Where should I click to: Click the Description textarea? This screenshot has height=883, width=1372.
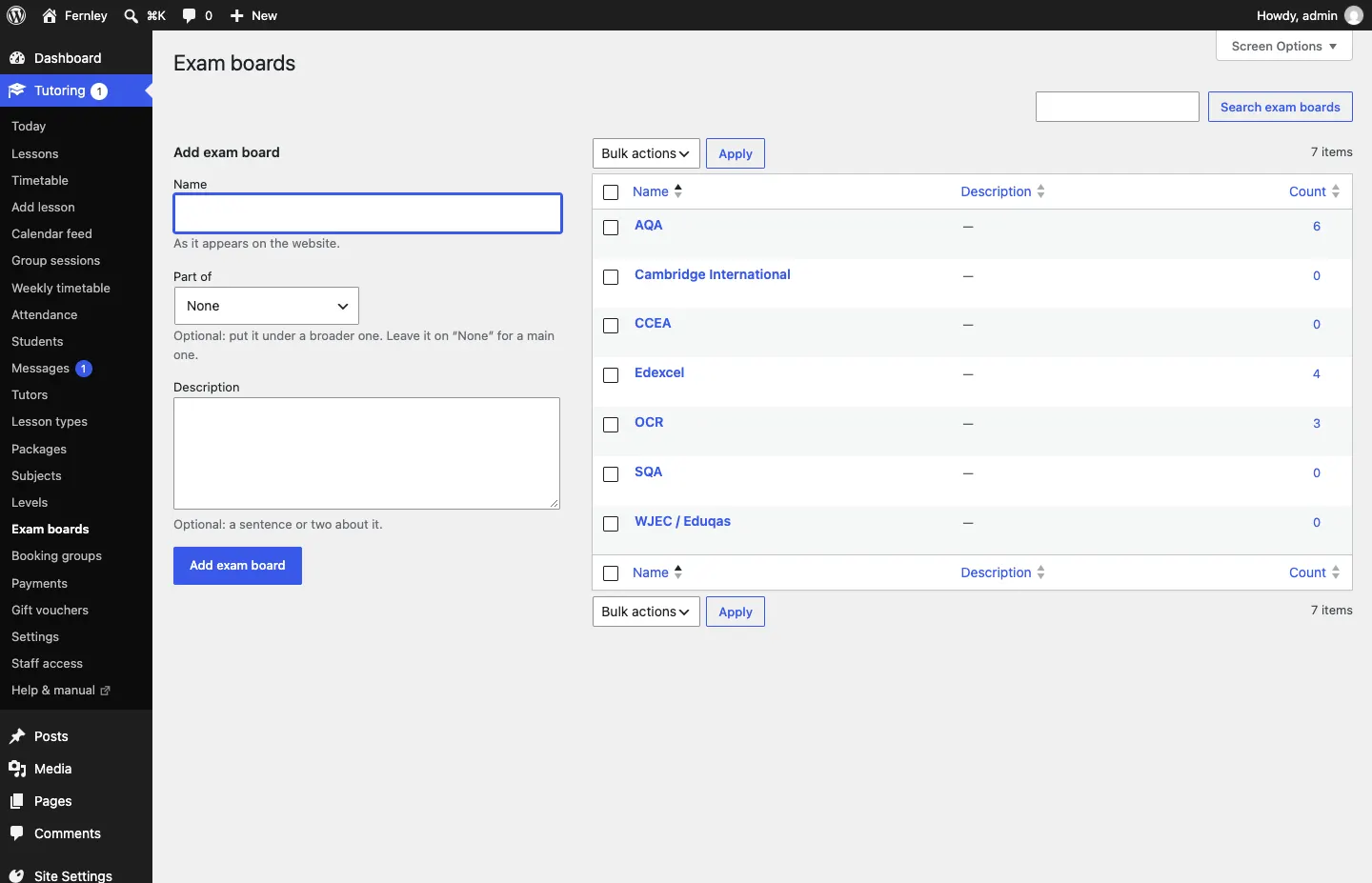click(x=367, y=453)
